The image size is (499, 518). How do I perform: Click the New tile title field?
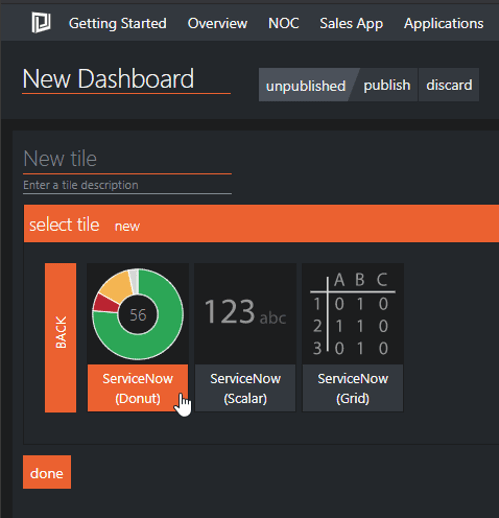pyautogui.click(x=127, y=159)
